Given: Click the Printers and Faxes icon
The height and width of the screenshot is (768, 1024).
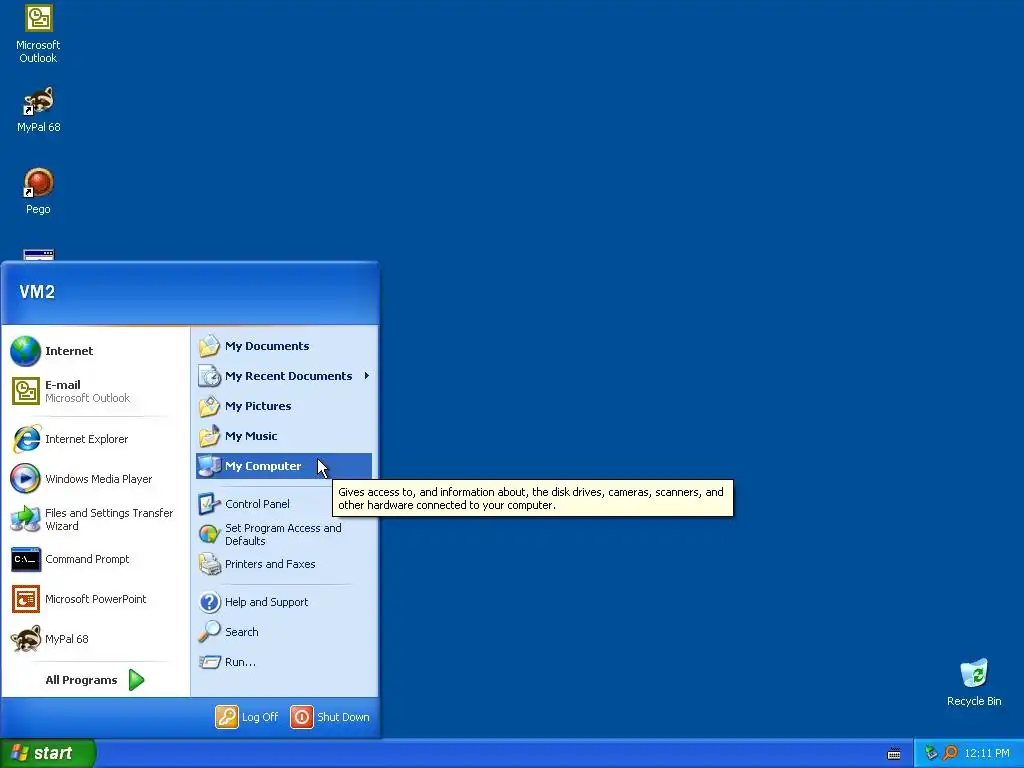Looking at the screenshot, I should point(209,564).
